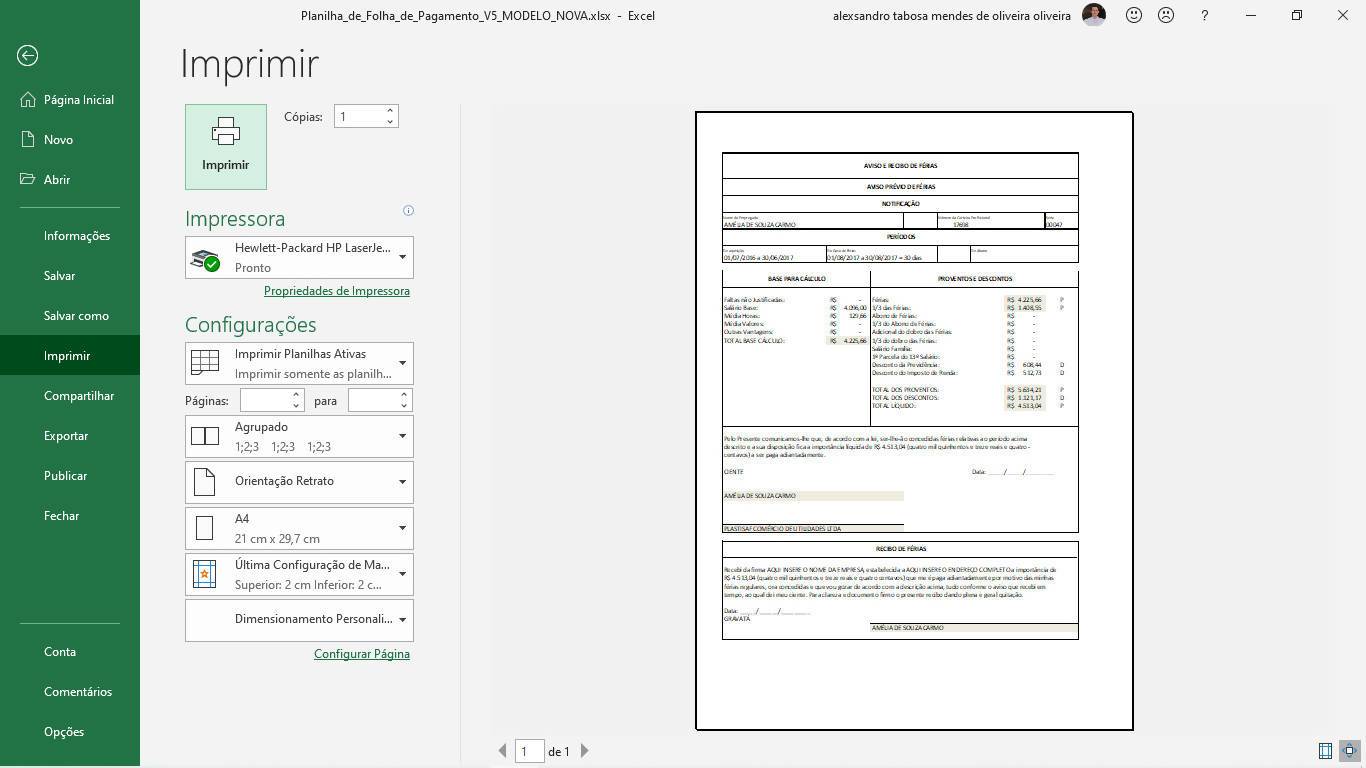Click the sad face feedback icon
1366x768 pixels.
[1166, 16]
